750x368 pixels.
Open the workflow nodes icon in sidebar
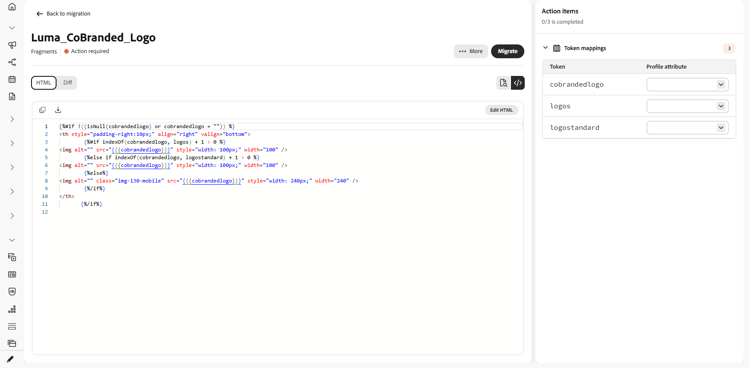12,62
